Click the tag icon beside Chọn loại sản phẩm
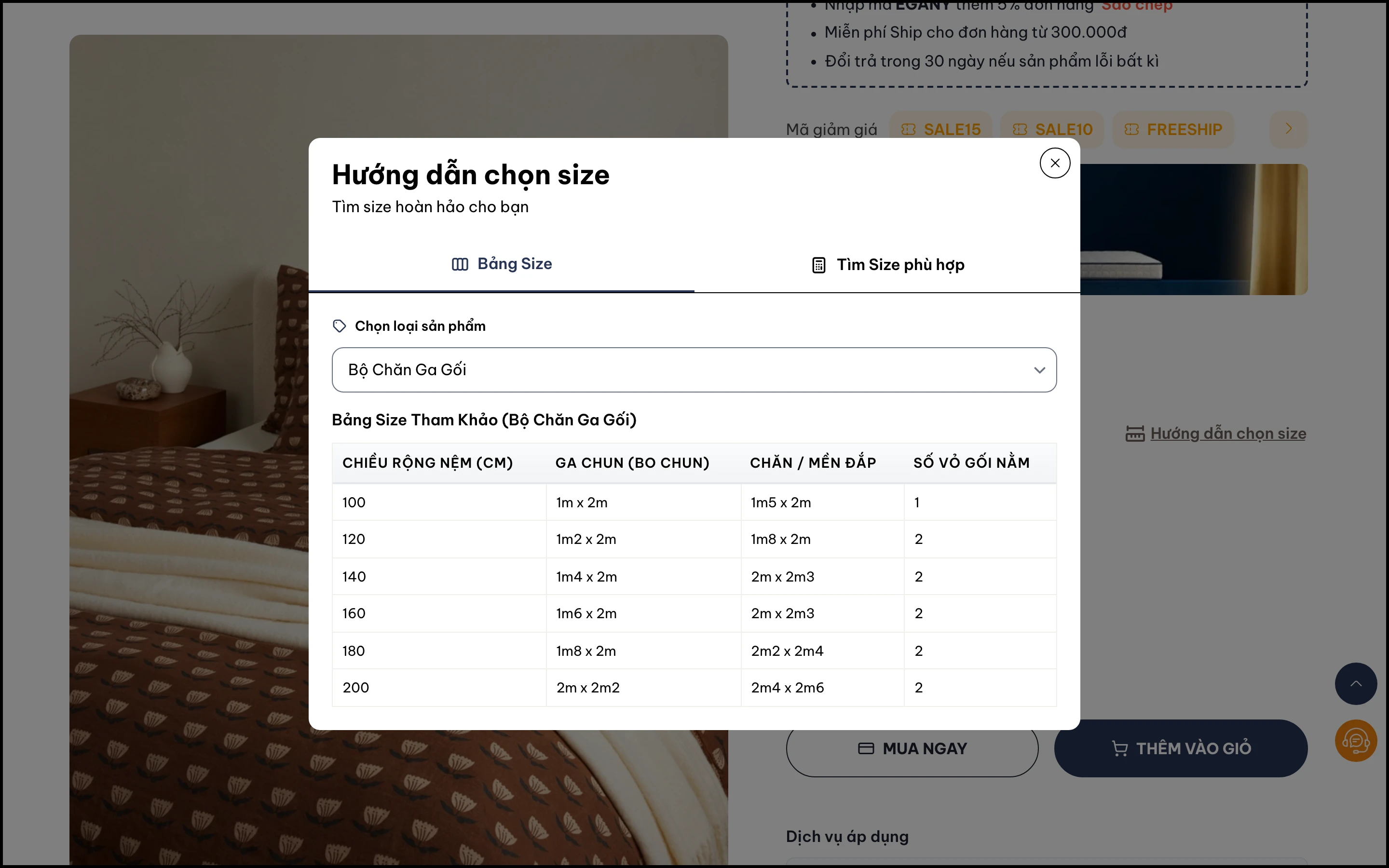 coord(339,326)
